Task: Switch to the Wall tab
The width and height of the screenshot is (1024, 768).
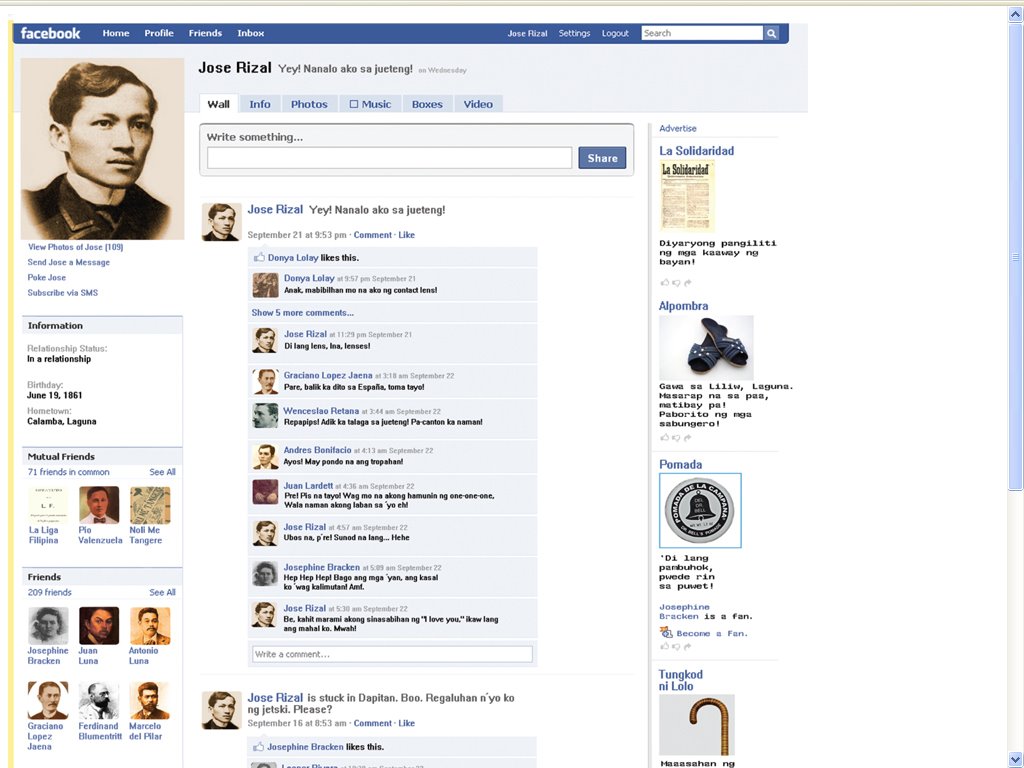Action: pos(218,104)
